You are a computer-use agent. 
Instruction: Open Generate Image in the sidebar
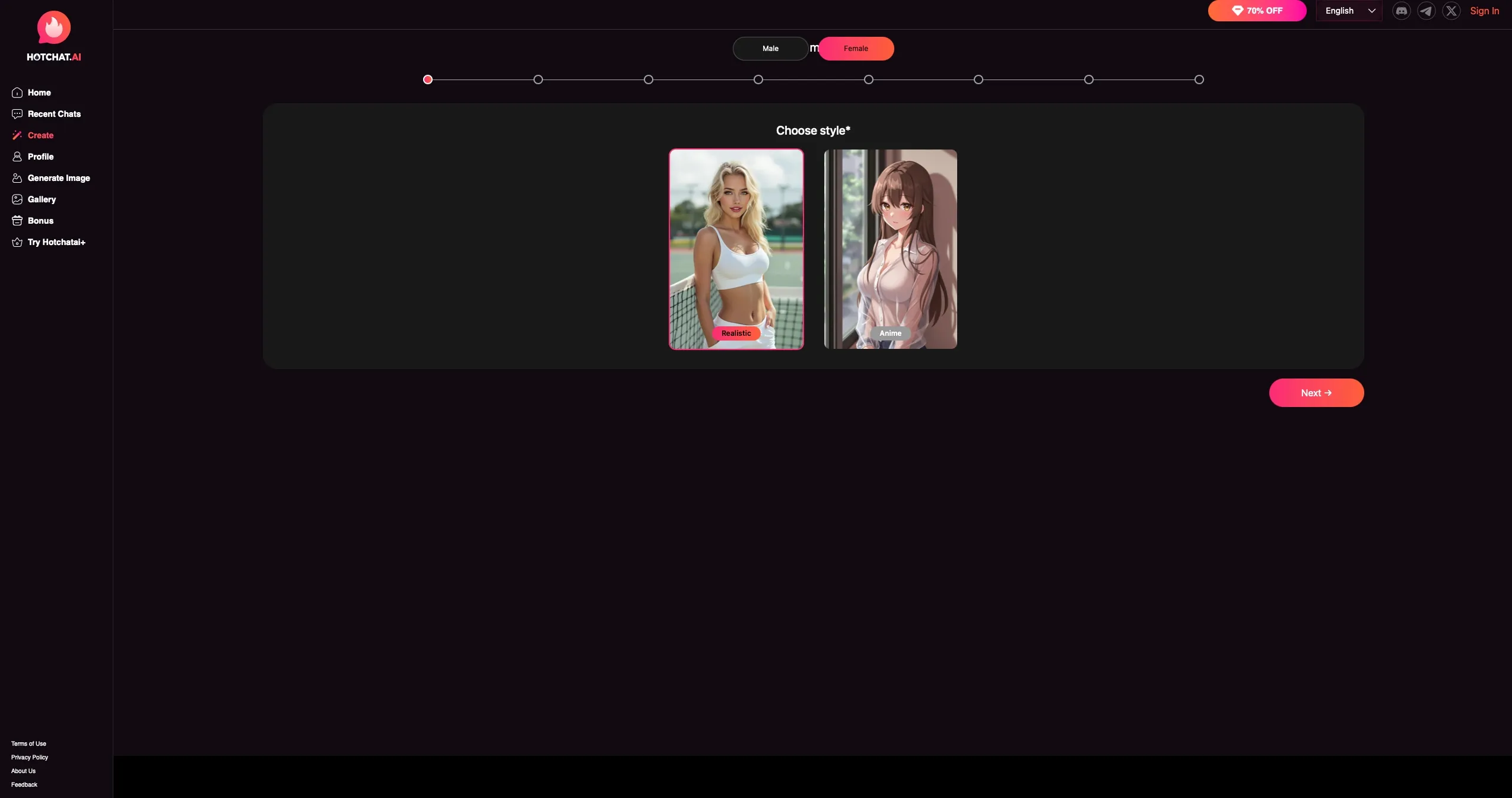[x=59, y=178]
